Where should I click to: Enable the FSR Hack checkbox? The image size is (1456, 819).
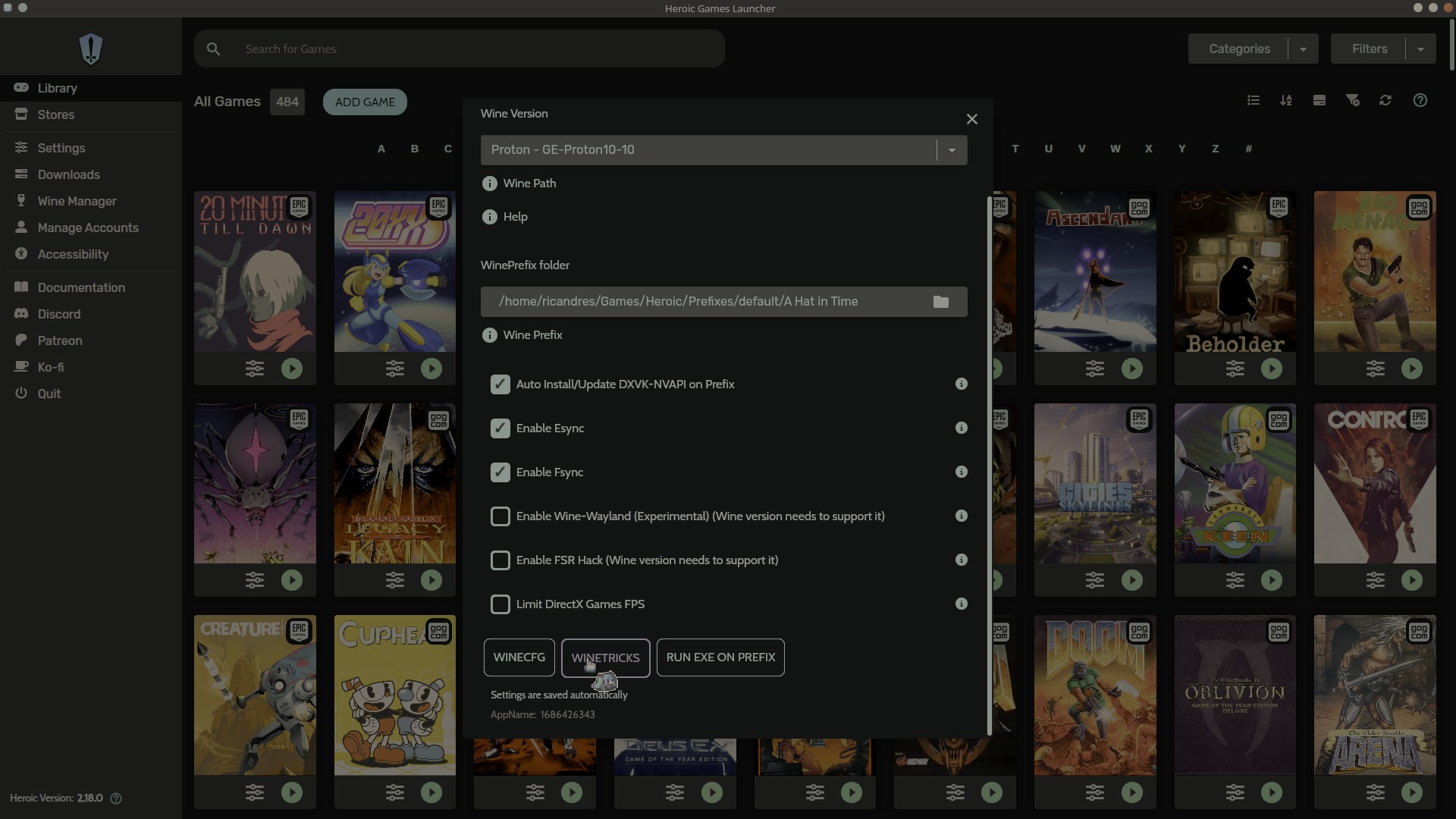point(500,560)
